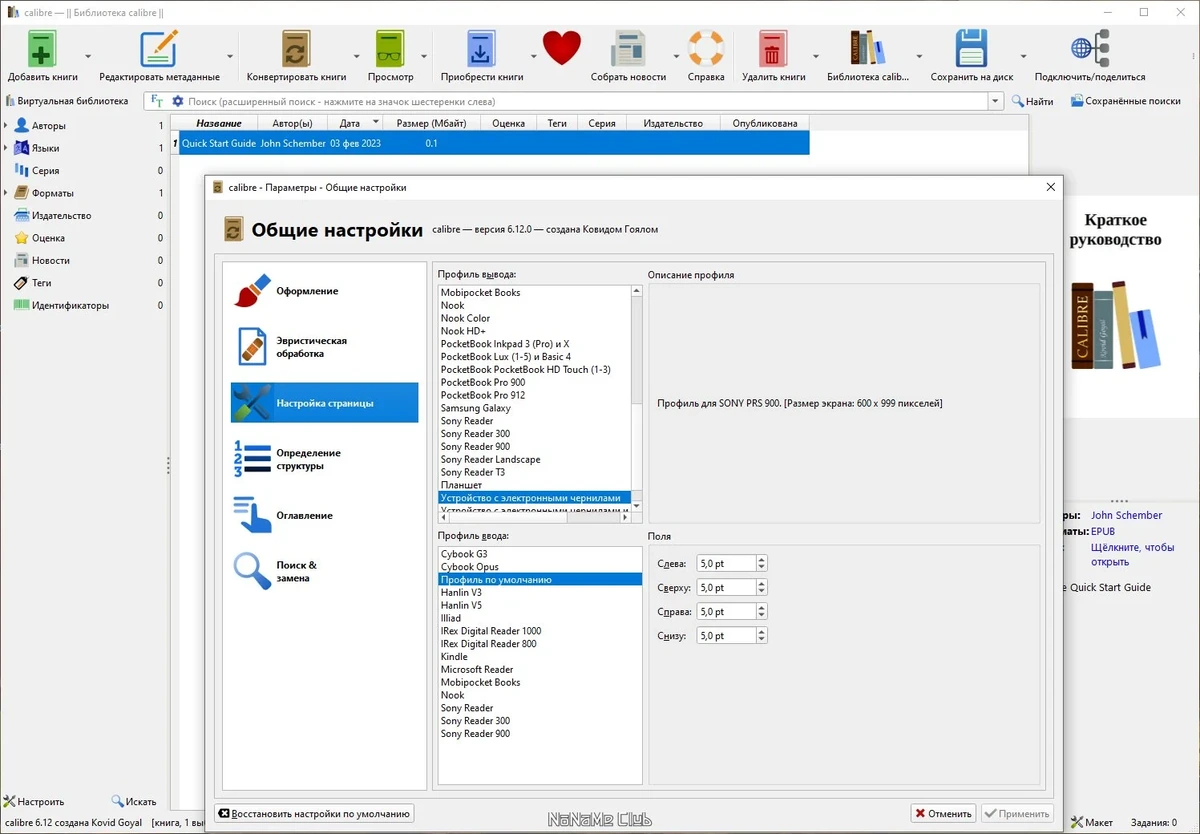
Task: Expand Языки in tag browser
Action: click(5, 148)
